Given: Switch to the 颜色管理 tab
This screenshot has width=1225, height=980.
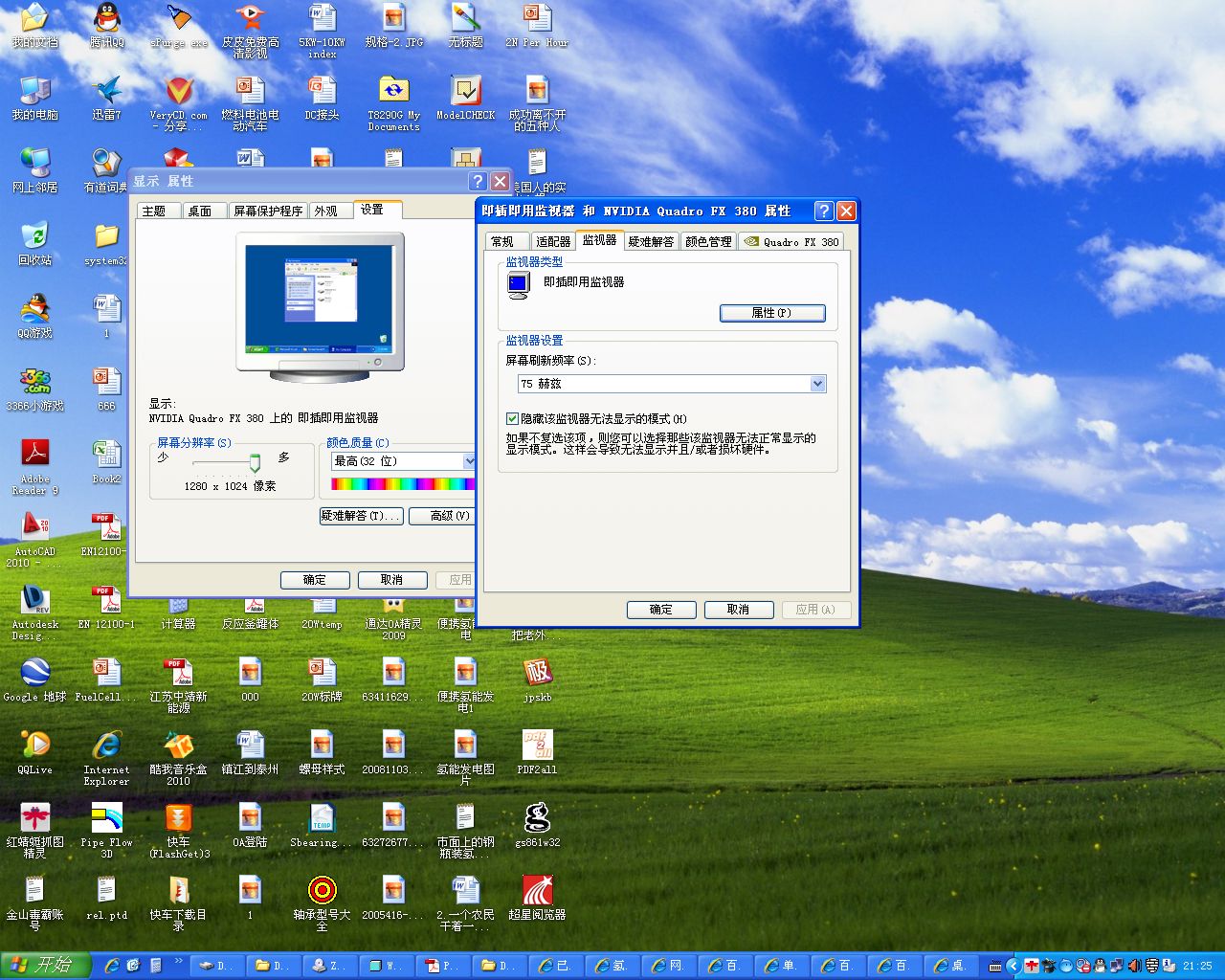Looking at the screenshot, I should (x=708, y=241).
